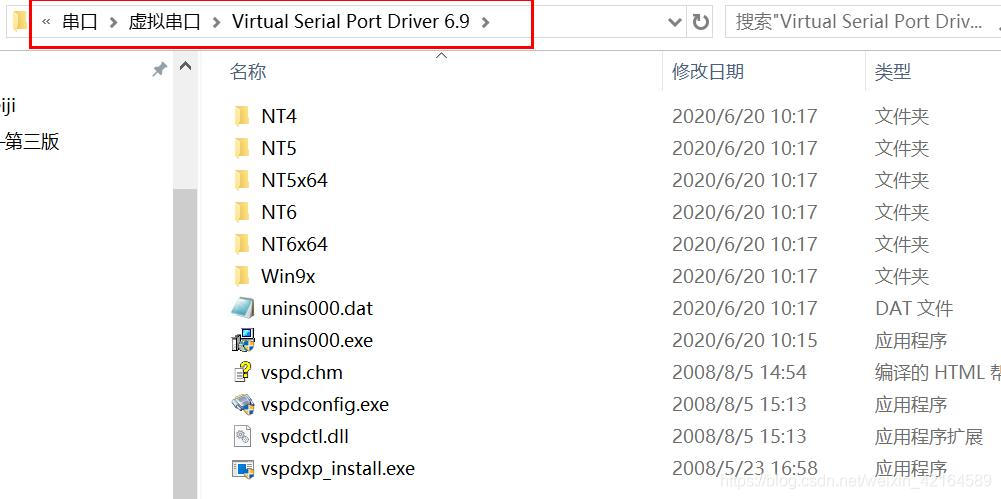Expand the arrow after 串口 breadcrumb
This screenshot has width=1001, height=499.
113,22
